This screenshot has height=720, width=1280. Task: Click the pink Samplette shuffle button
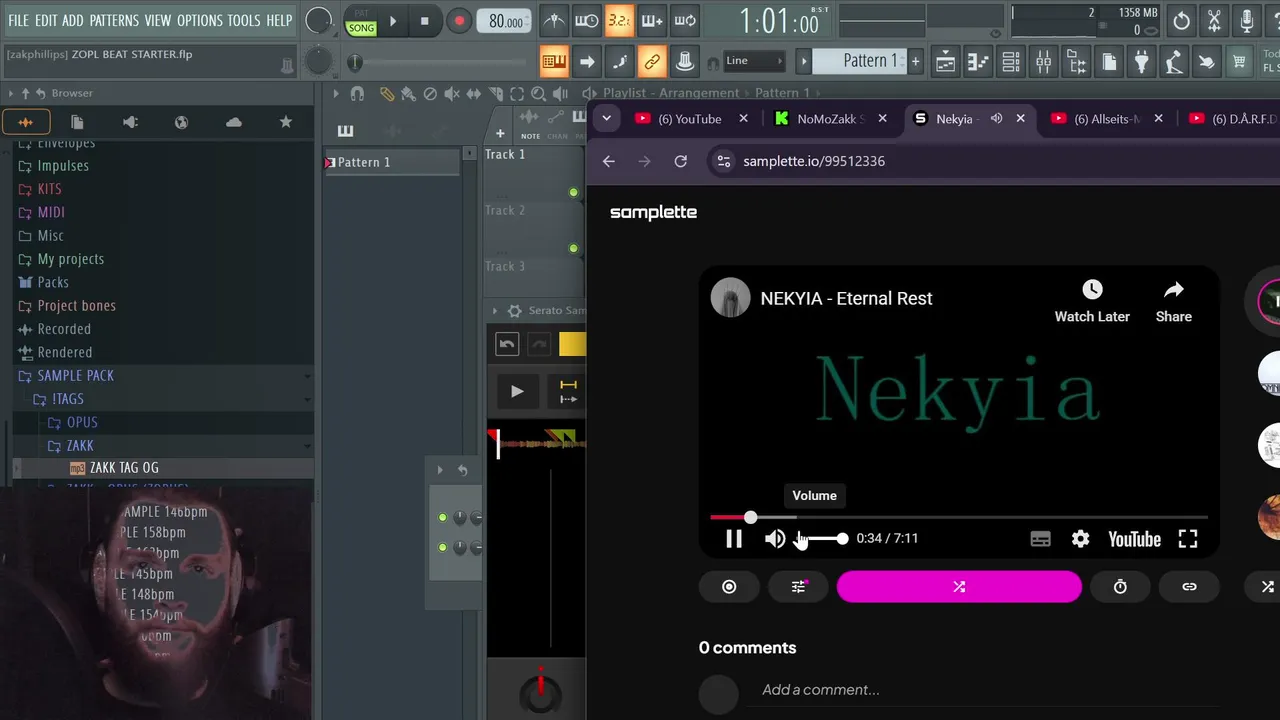pyautogui.click(x=959, y=587)
